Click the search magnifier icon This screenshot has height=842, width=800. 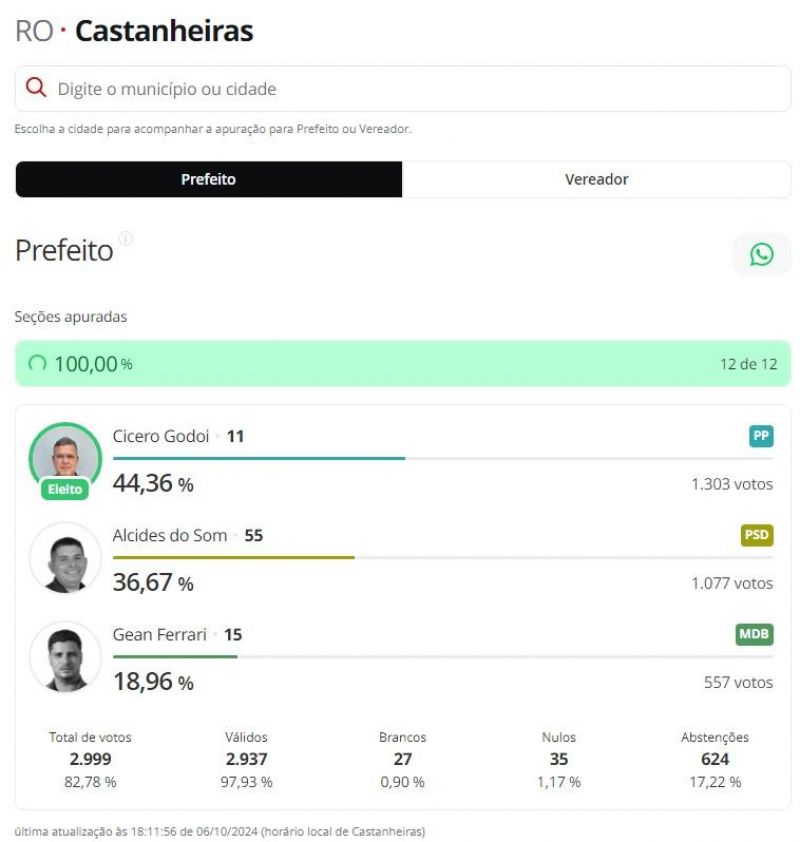pyautogui.click(x=38, y=88)
